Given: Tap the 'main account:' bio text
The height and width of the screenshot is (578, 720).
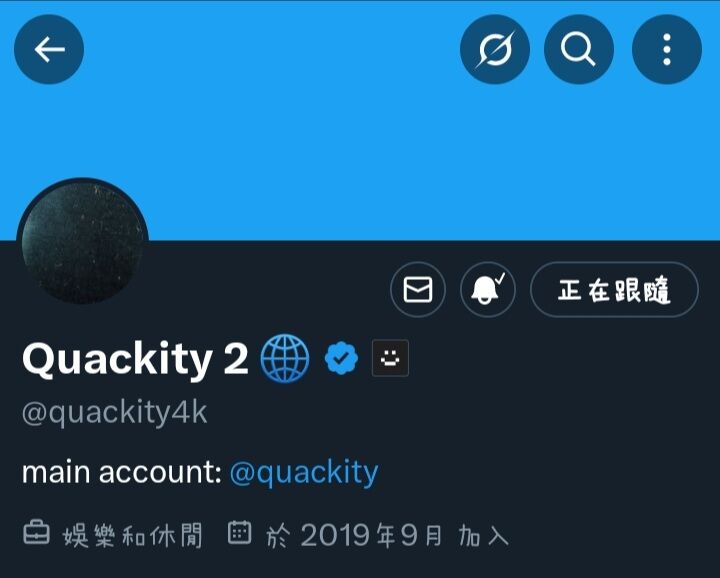Looking at the screenshot, I should (122, 472).
